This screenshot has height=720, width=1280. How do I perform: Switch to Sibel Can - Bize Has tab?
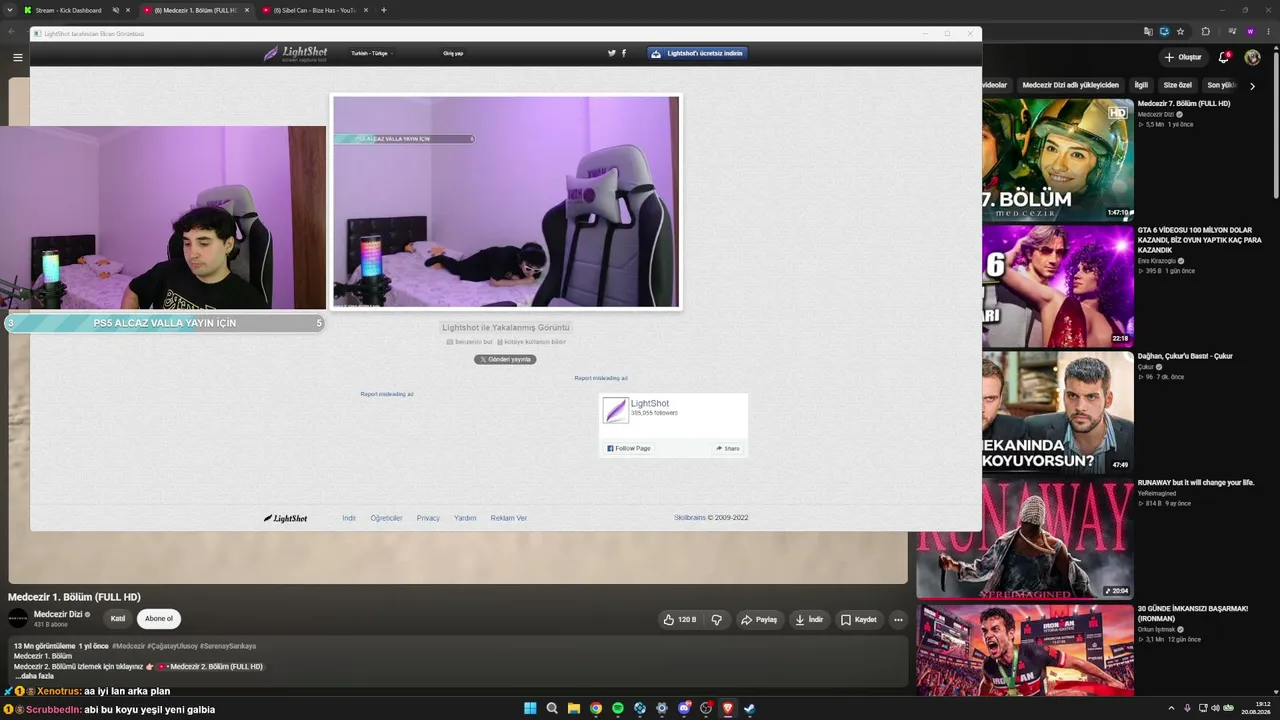click(x=315, y=10)
